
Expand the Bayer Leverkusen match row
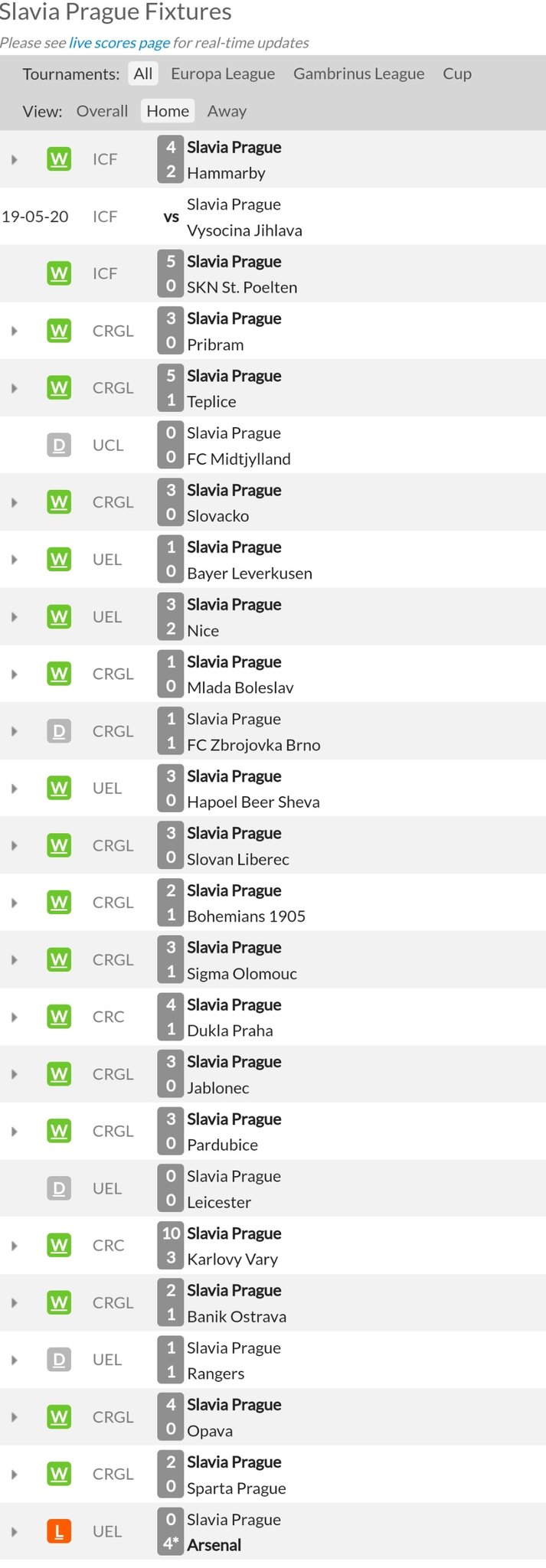point(14,560)
